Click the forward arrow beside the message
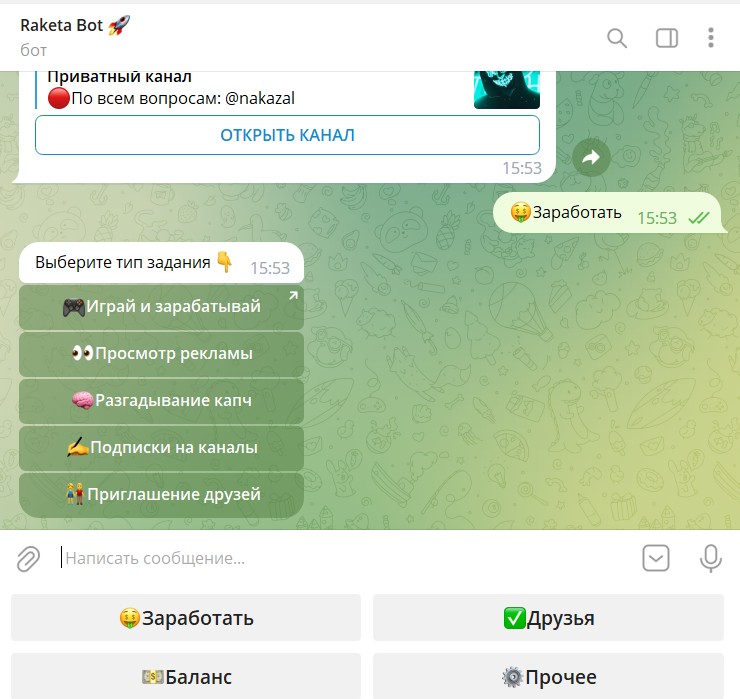Screen dimensions: 740x699 591,158
